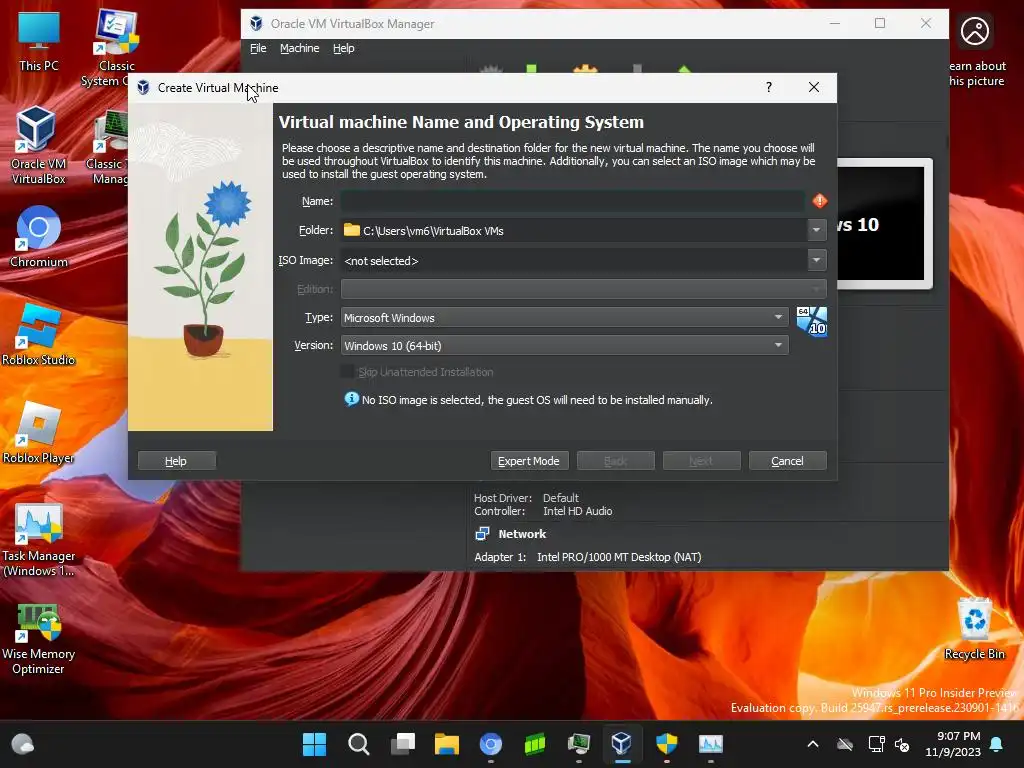Open Windows Security shield on taskbar

666,744
